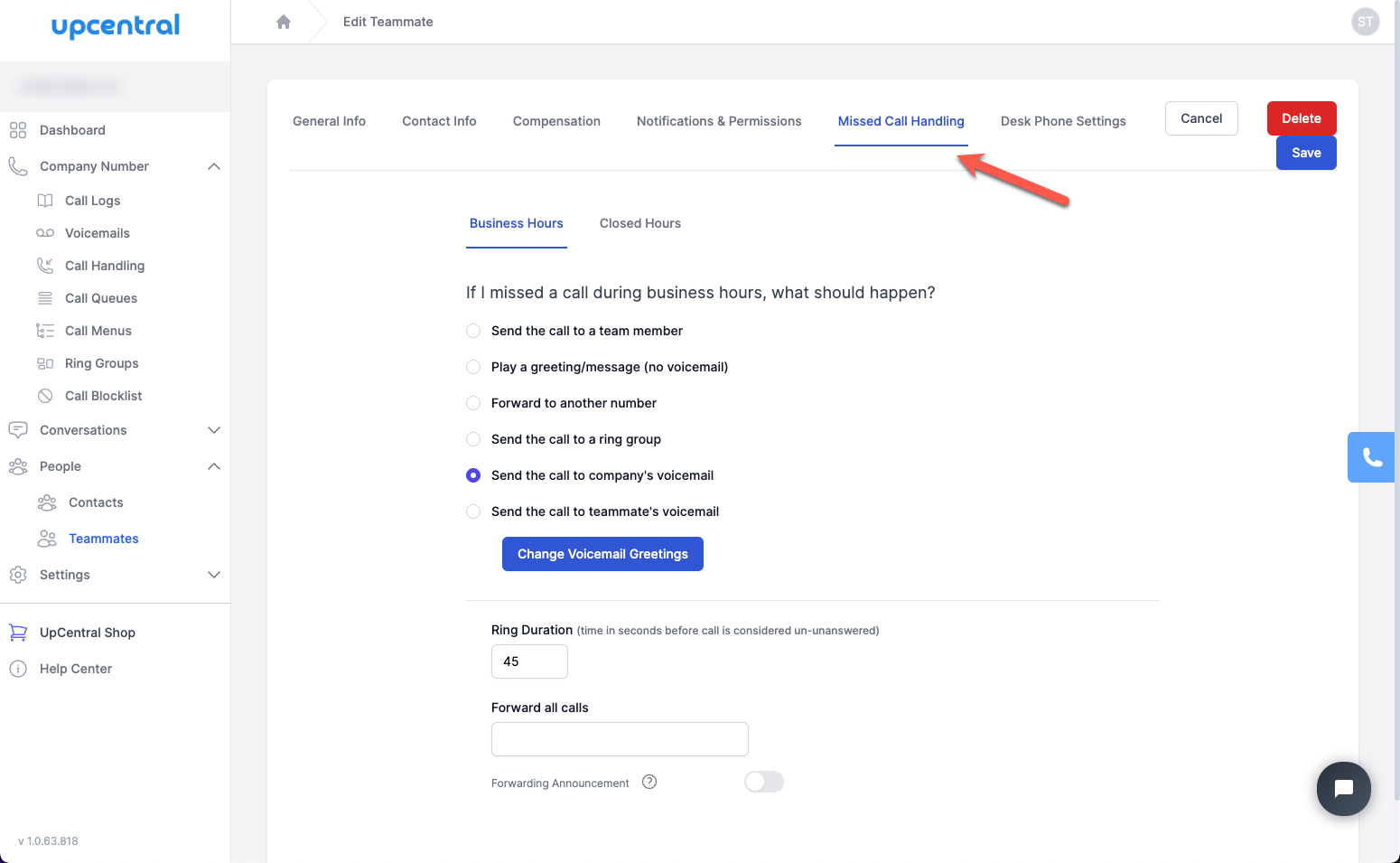Viewport: 1400px width, 863px height.
Task: Choose "Forward to another number" option
Action: point(473,403)
